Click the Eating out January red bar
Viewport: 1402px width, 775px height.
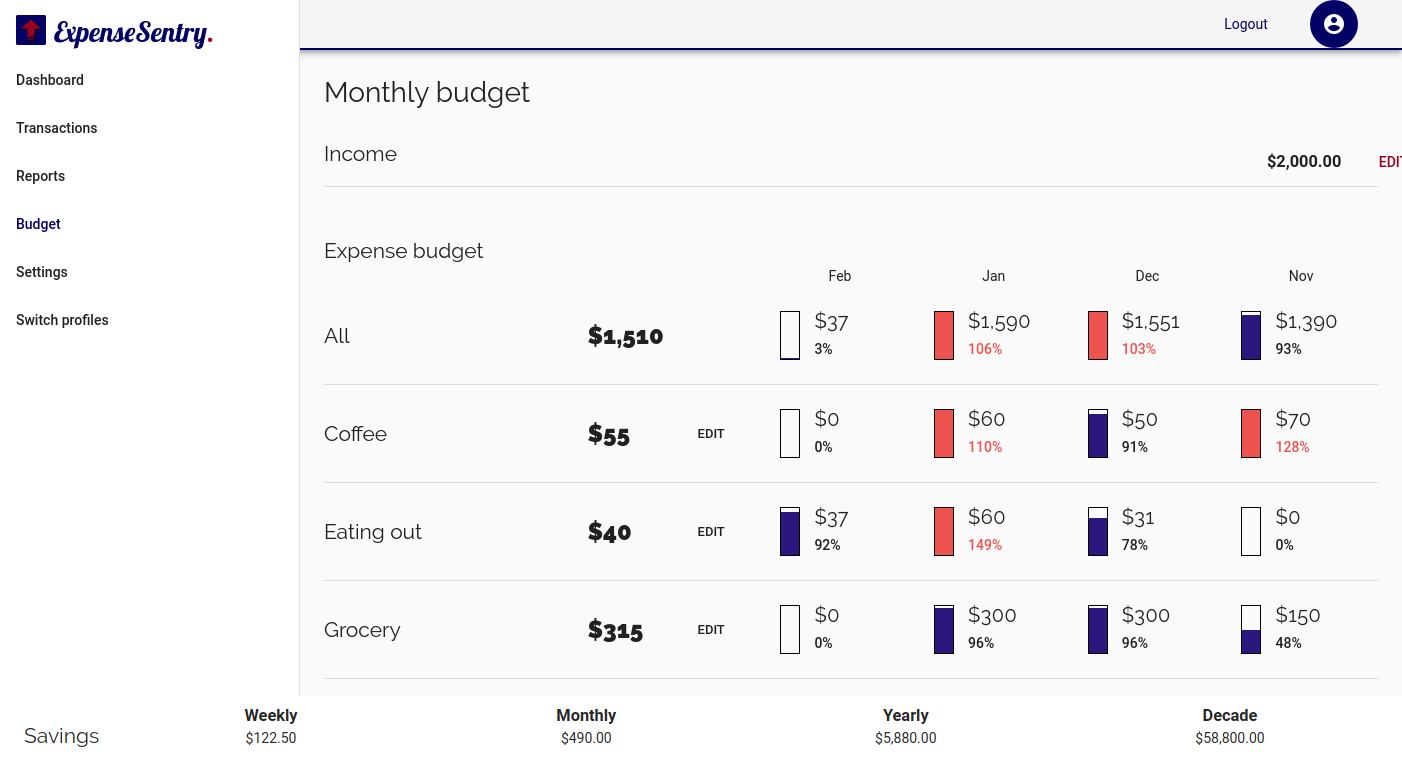pyautogui.click(x=944, y=532)
